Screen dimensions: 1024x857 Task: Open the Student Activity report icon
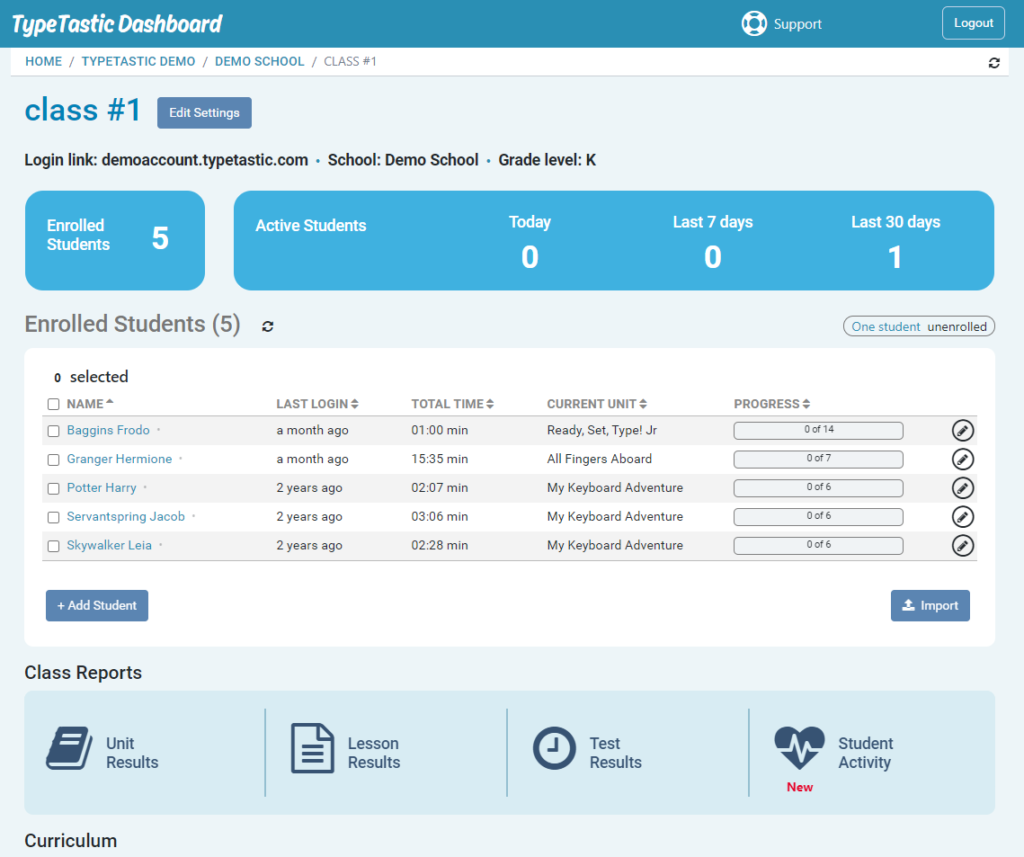pos(800,748)
